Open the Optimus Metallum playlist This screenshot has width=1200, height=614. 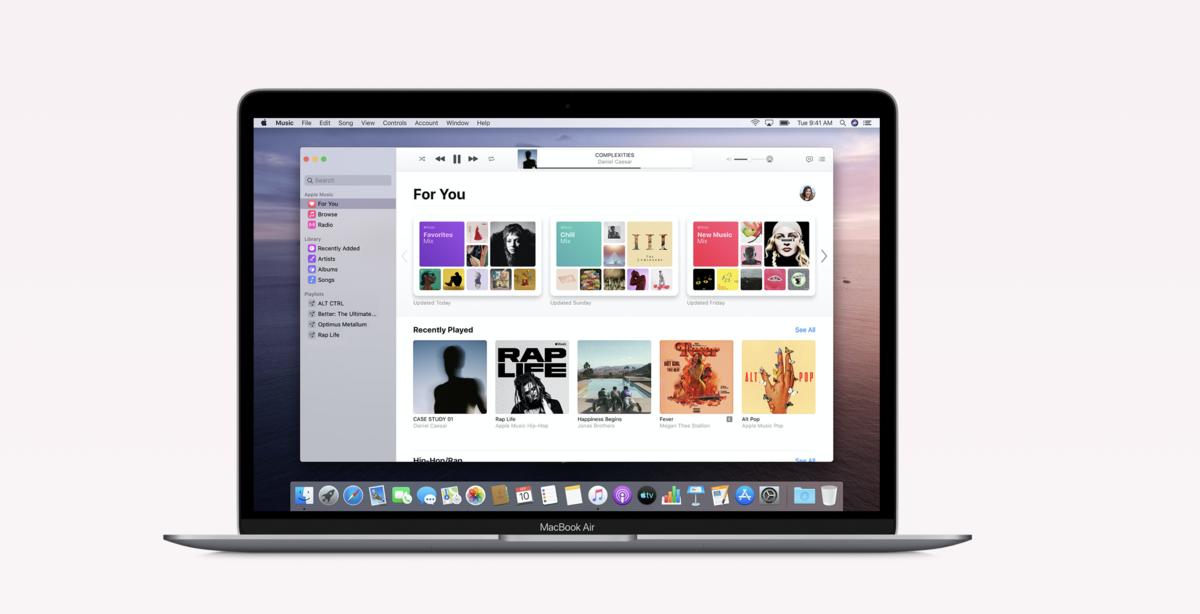[350, 324]
